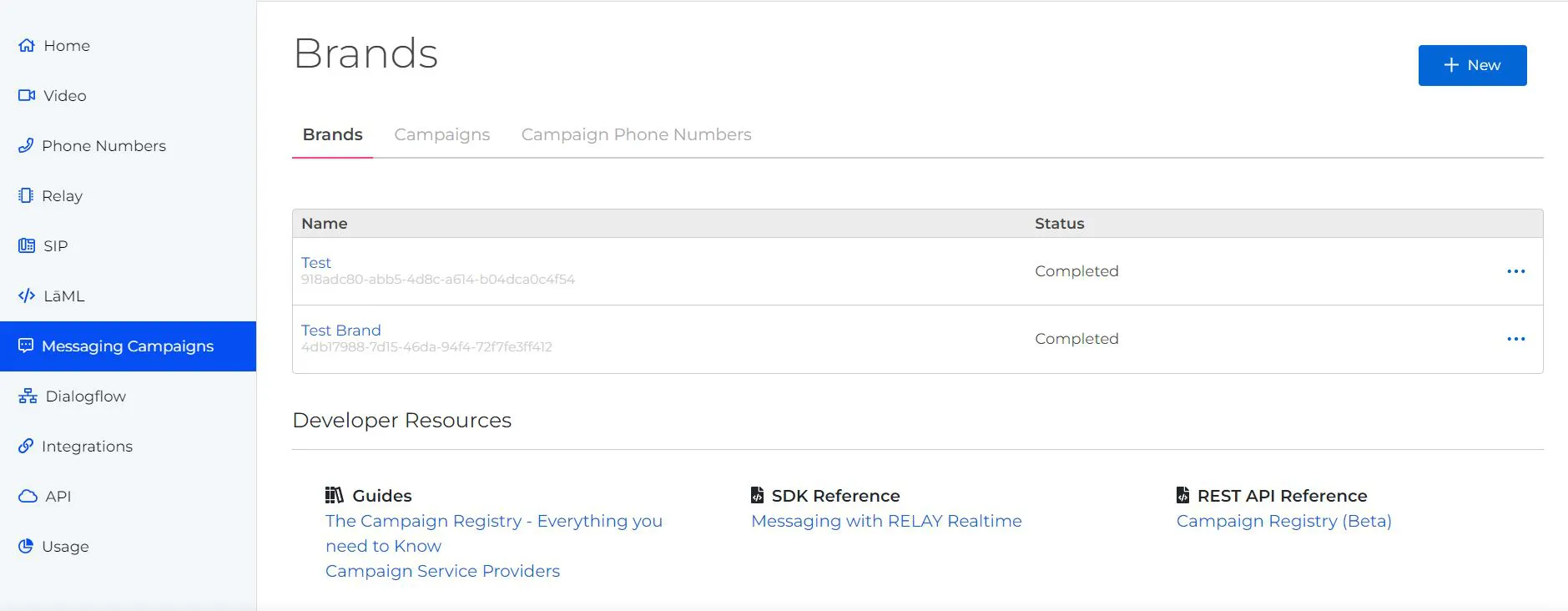Open Campaign Registry (Beta) API reference
The height and width of the screenshot is (611, 1568).
click(x=1283, y=521)
